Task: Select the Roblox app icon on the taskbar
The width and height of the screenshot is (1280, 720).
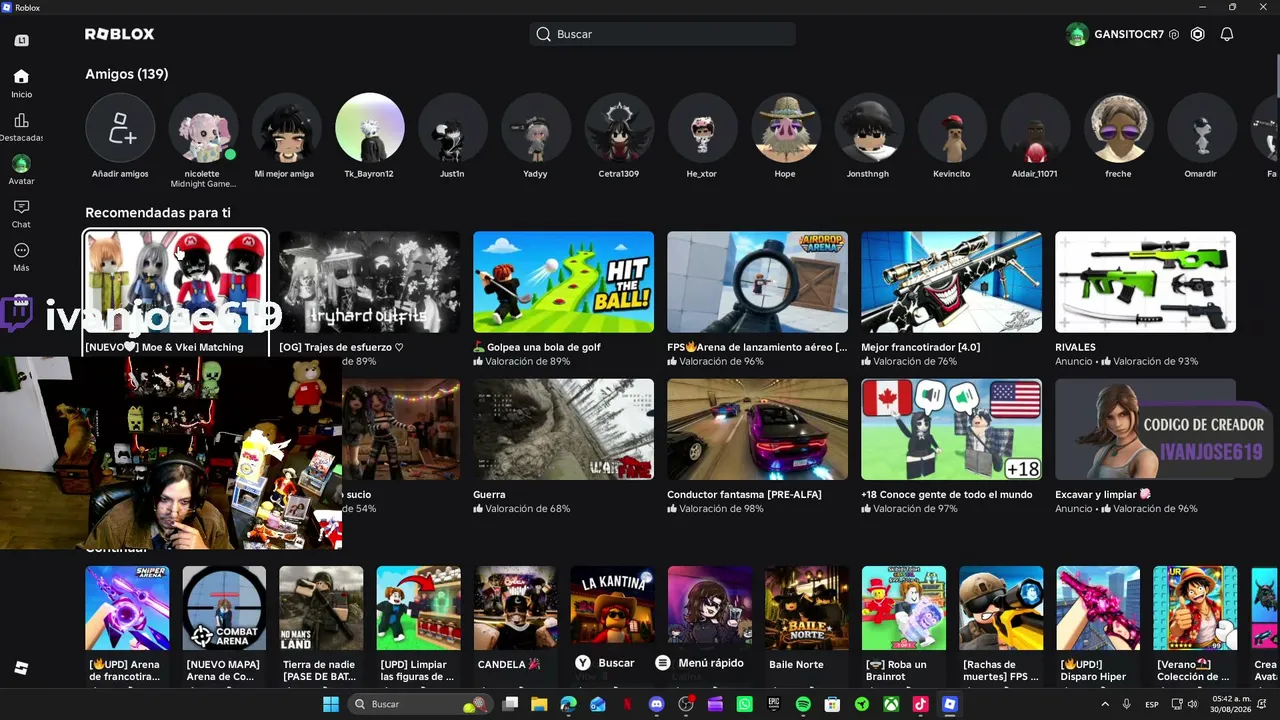Action: point(950,704)
